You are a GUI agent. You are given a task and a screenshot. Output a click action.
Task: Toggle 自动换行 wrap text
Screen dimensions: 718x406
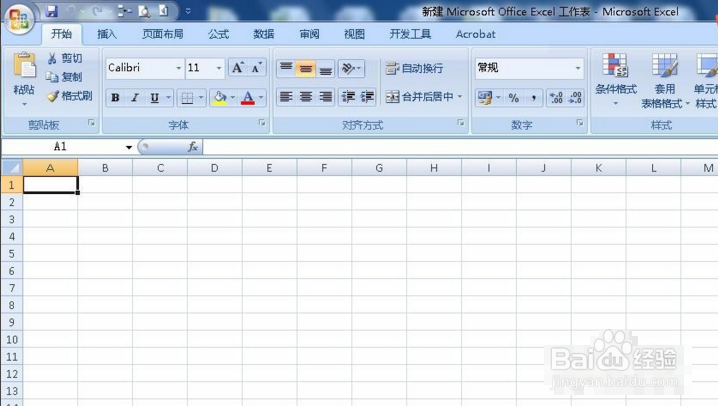click(x=414, y=69)
